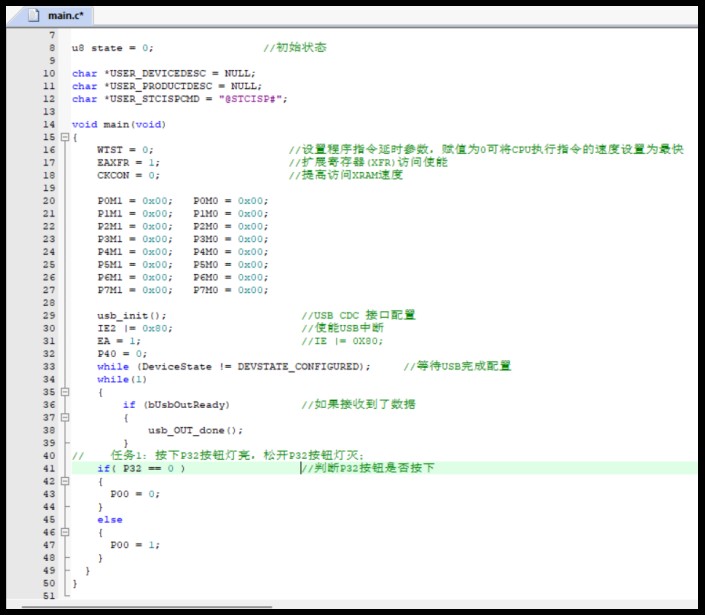
Task: Click line number 41 in the gutter
Action: click(49, 468)
